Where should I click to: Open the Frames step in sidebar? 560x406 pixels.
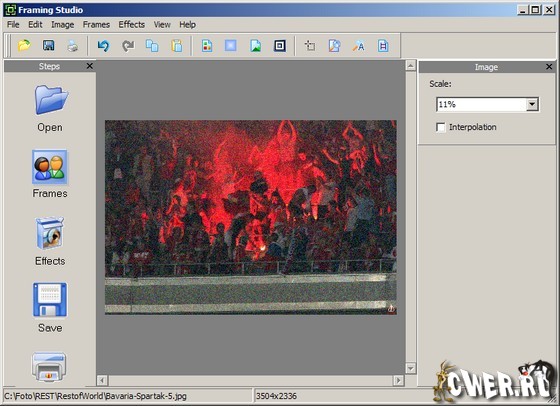coord(50,174)
